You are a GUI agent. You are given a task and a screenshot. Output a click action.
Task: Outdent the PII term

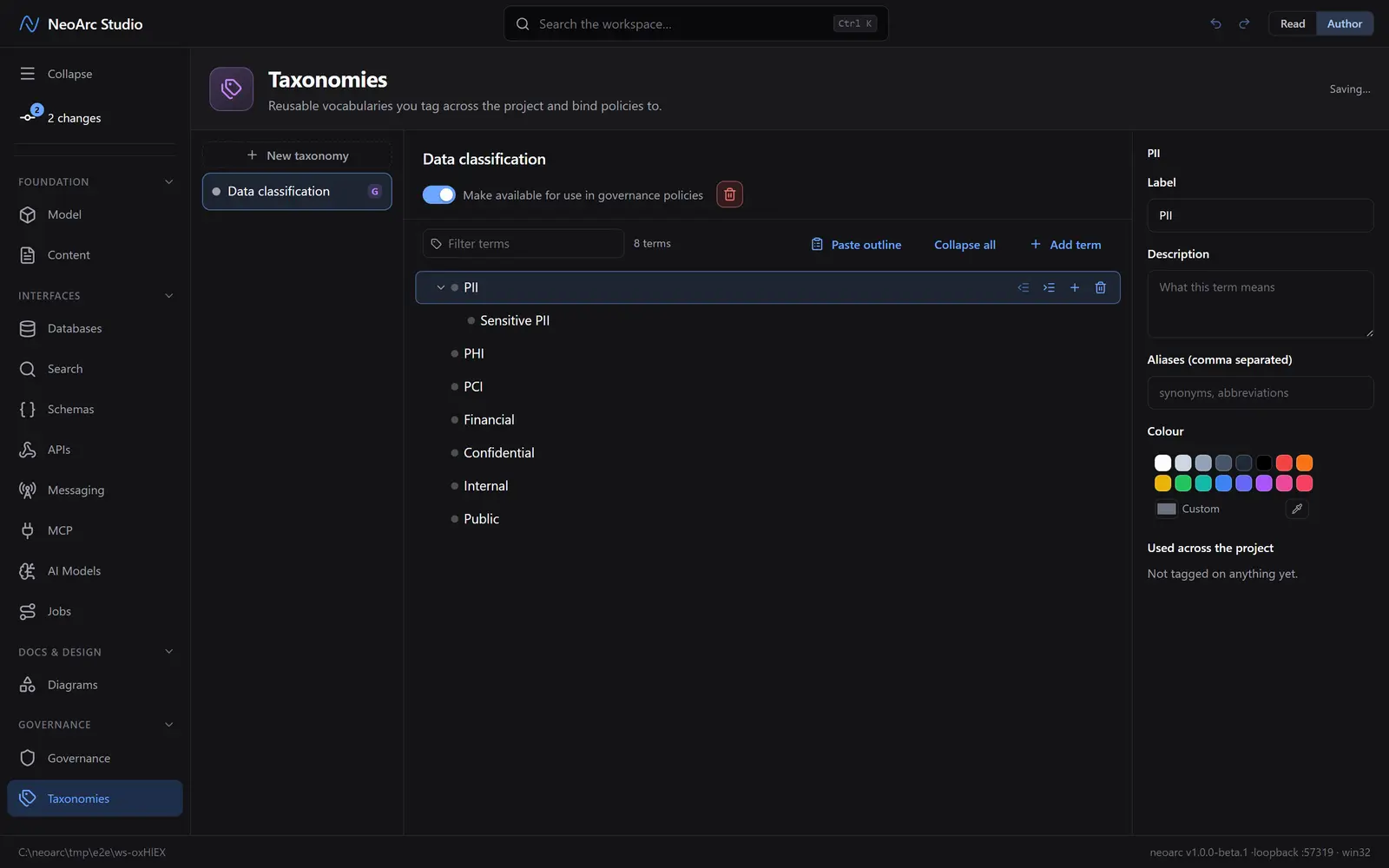click(x=1024, y=287)
